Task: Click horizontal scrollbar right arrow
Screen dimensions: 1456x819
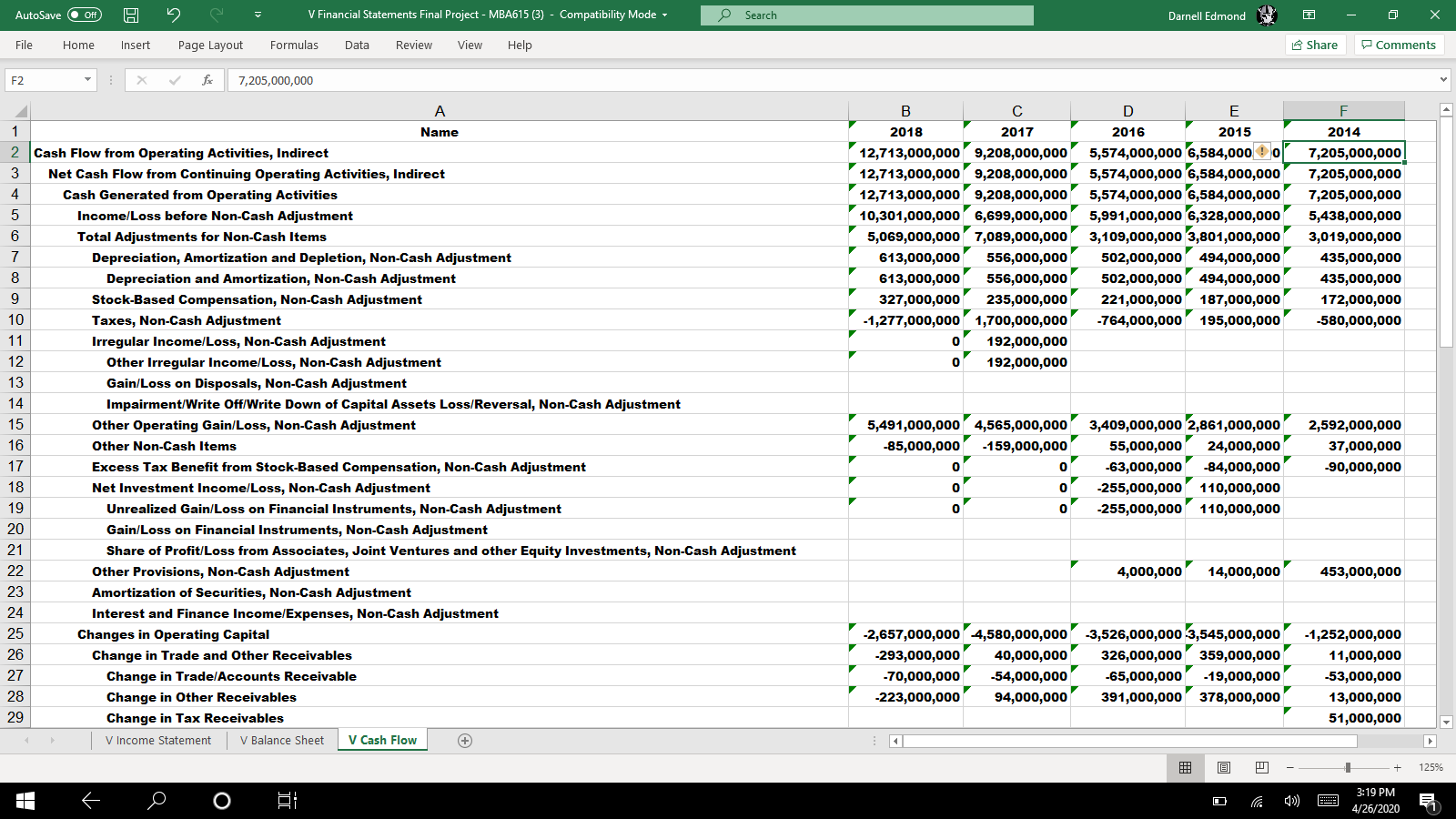Action: point(1430,741)
